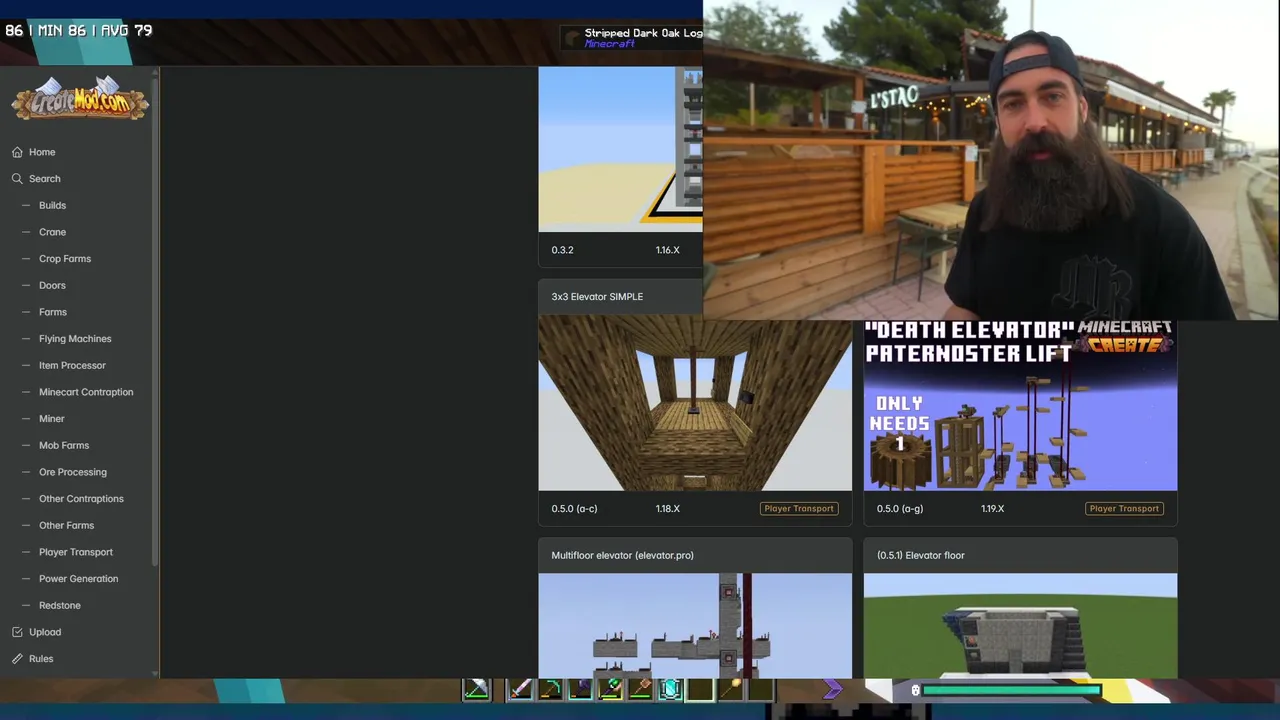Open the Elevator floor thumbnail
The height and width of the screenshot is (720, 1280).
pos(1020,625)
